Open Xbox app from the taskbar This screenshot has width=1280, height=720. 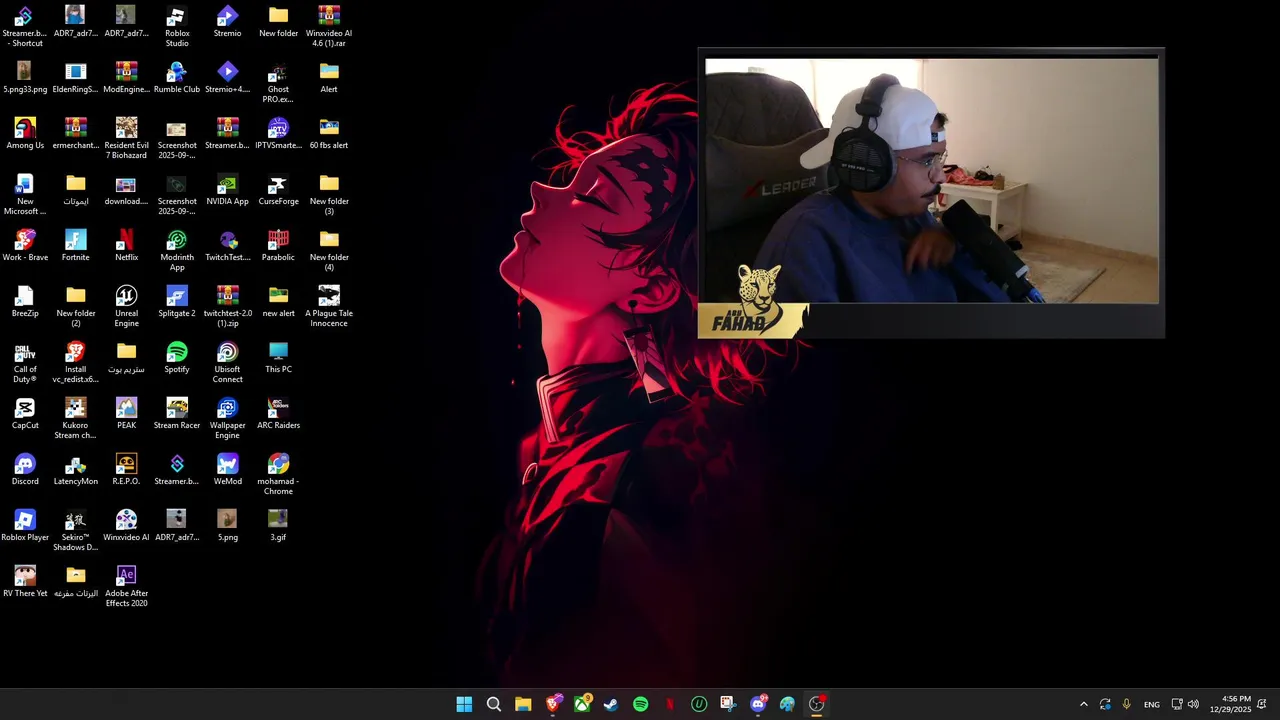582,704
